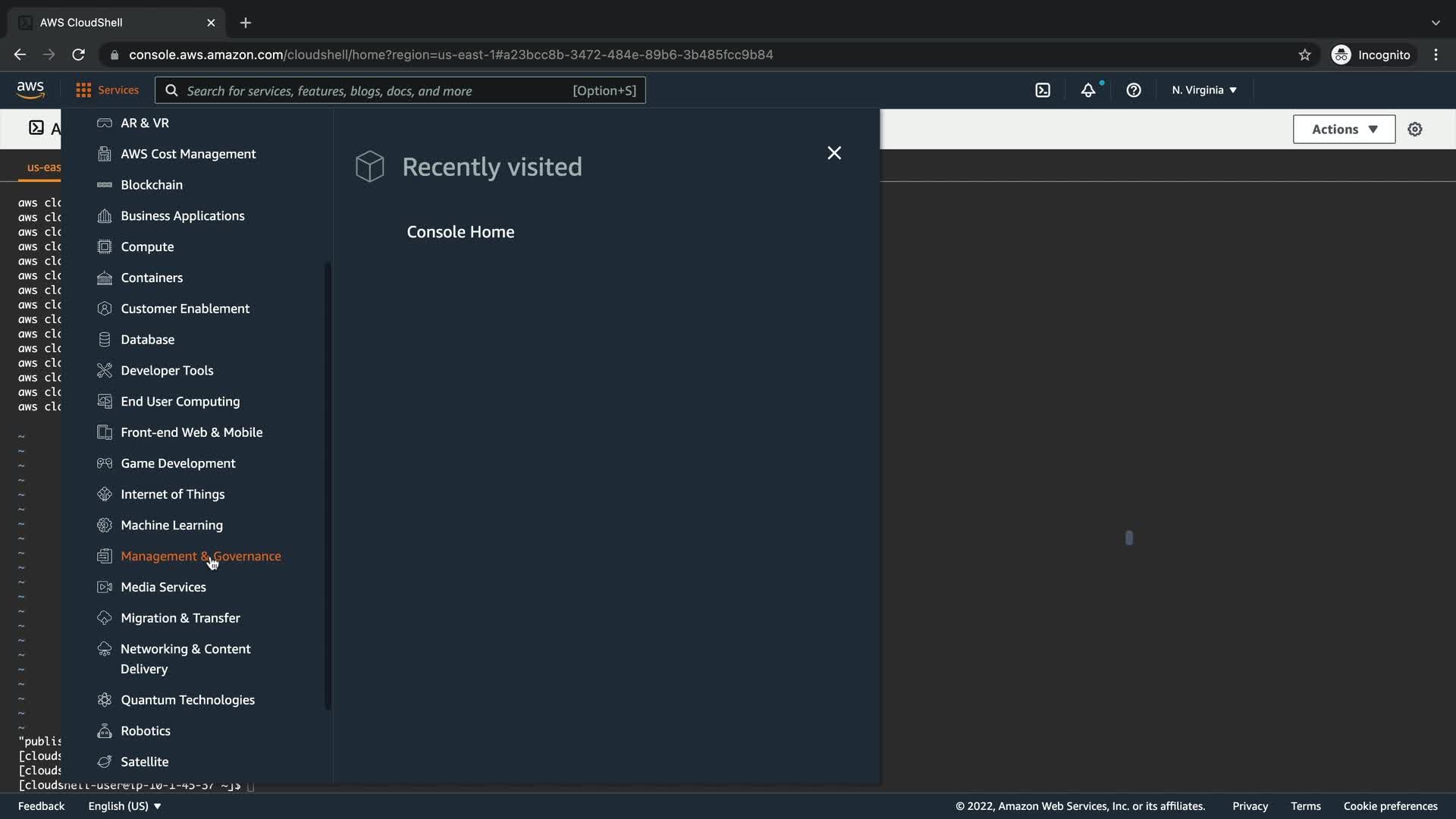
Task: Select the Machine Learning category
Action: pyautogui.click(x=171, y=525)
